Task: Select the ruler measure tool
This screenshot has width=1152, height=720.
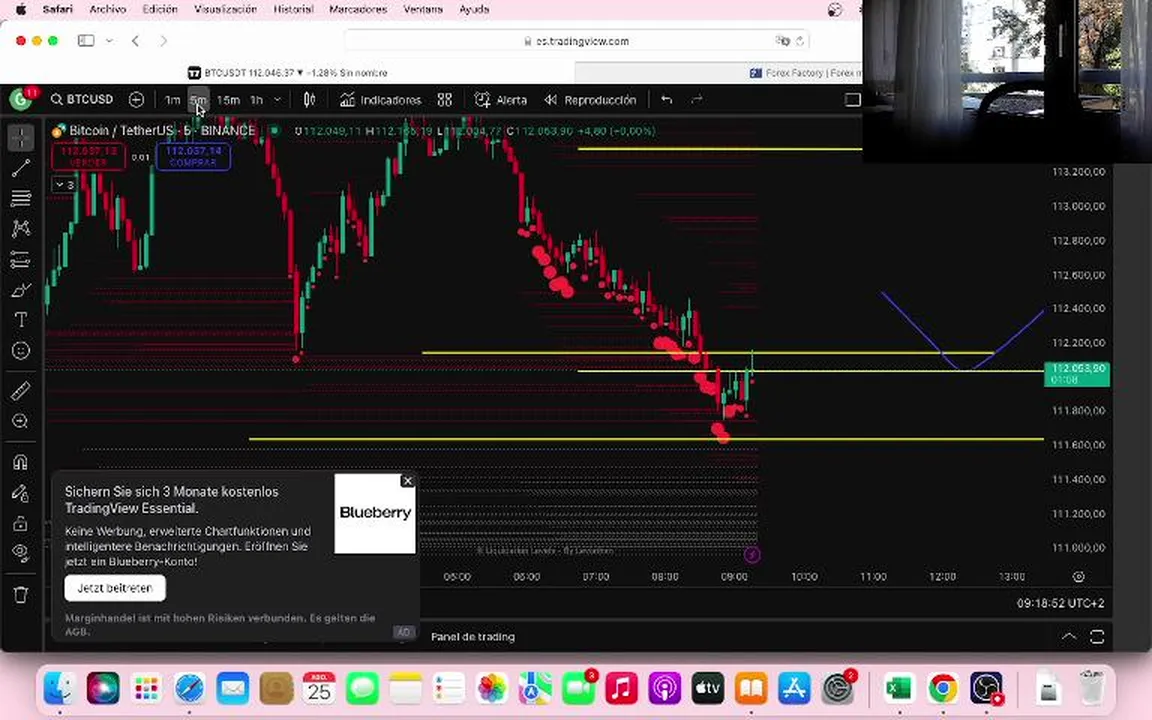Action: pyautogui.click(x=21, y=391)
